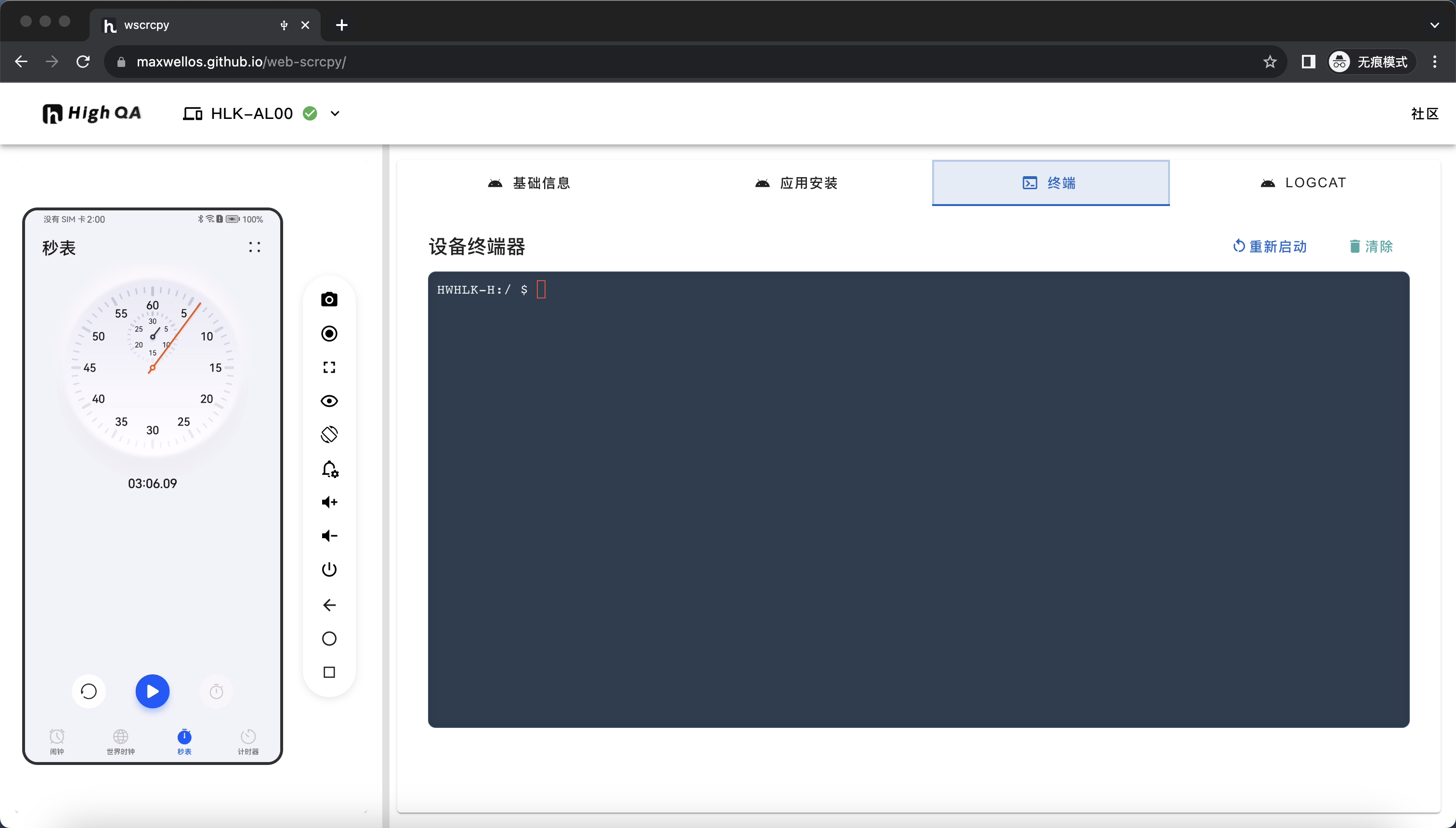This screenshot has height=828, width=1456.
Task: Open recent apps with the square button
Action: click(x=330, y=672)
